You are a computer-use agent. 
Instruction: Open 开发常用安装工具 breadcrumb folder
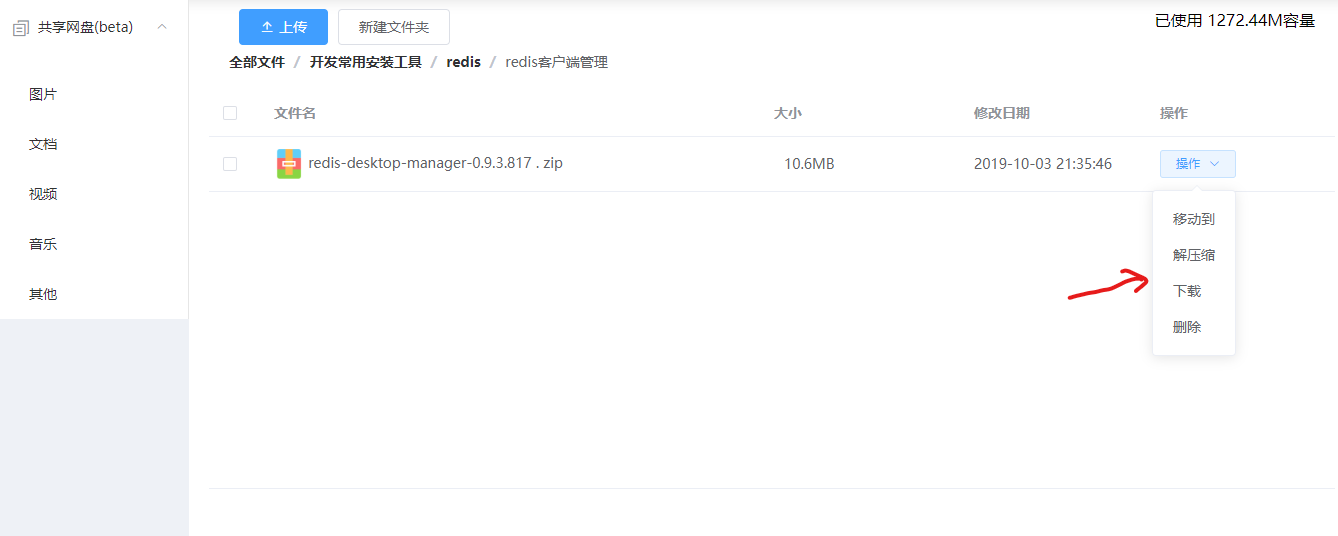365,62
